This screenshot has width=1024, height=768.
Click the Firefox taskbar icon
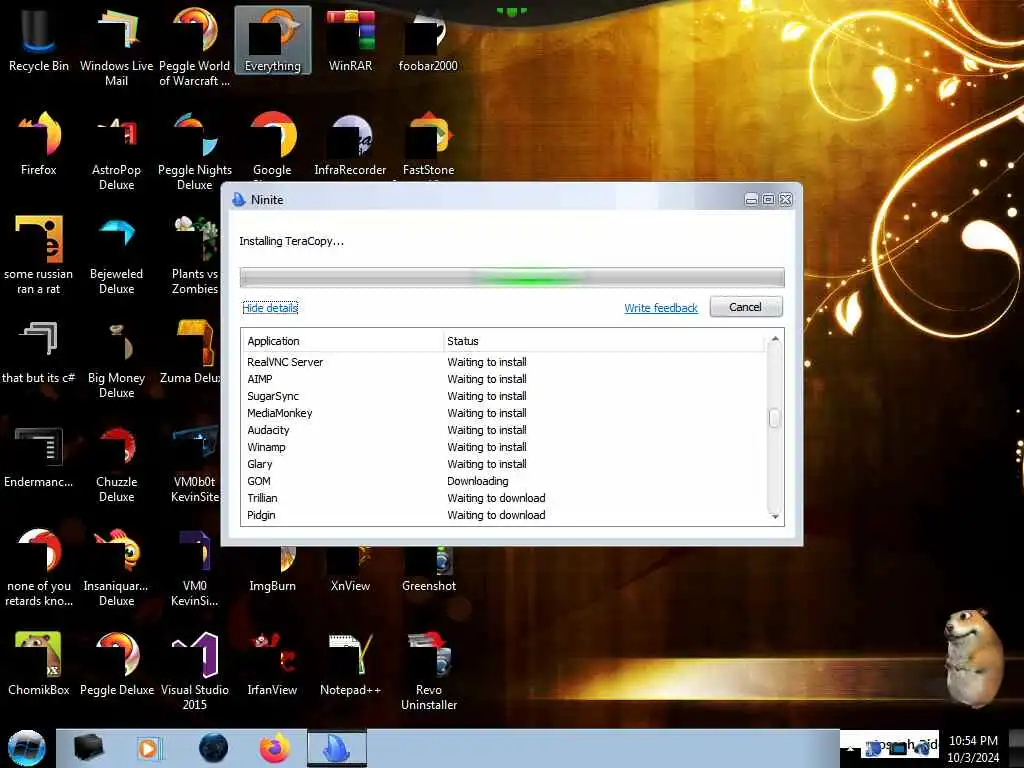click(275, 748)
